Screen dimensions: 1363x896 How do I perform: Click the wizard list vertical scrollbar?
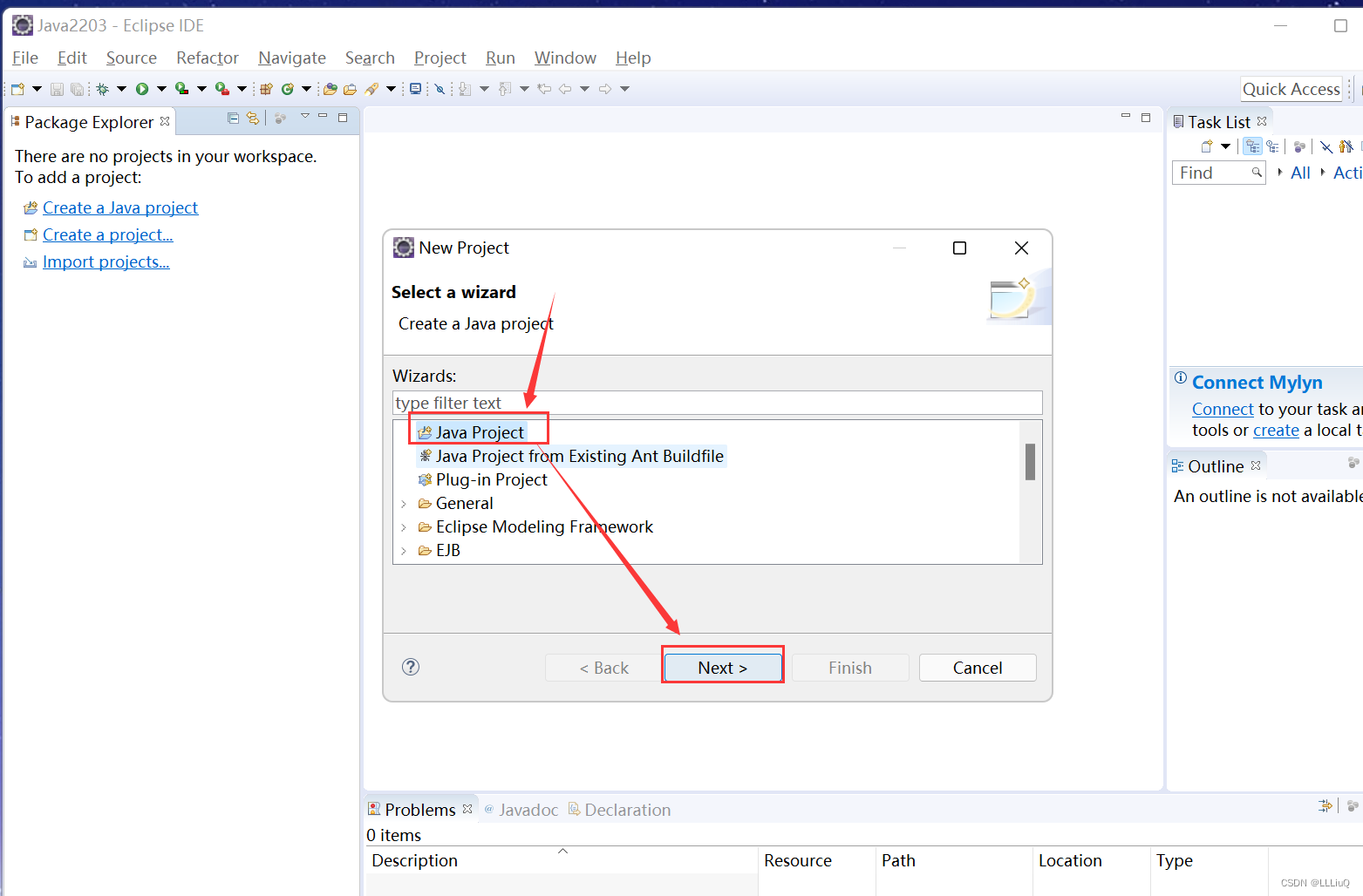(x=1030, y=462)
